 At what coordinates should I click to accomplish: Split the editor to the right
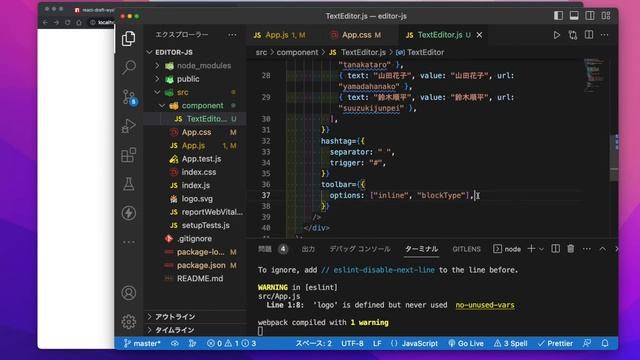click(589, 35)
